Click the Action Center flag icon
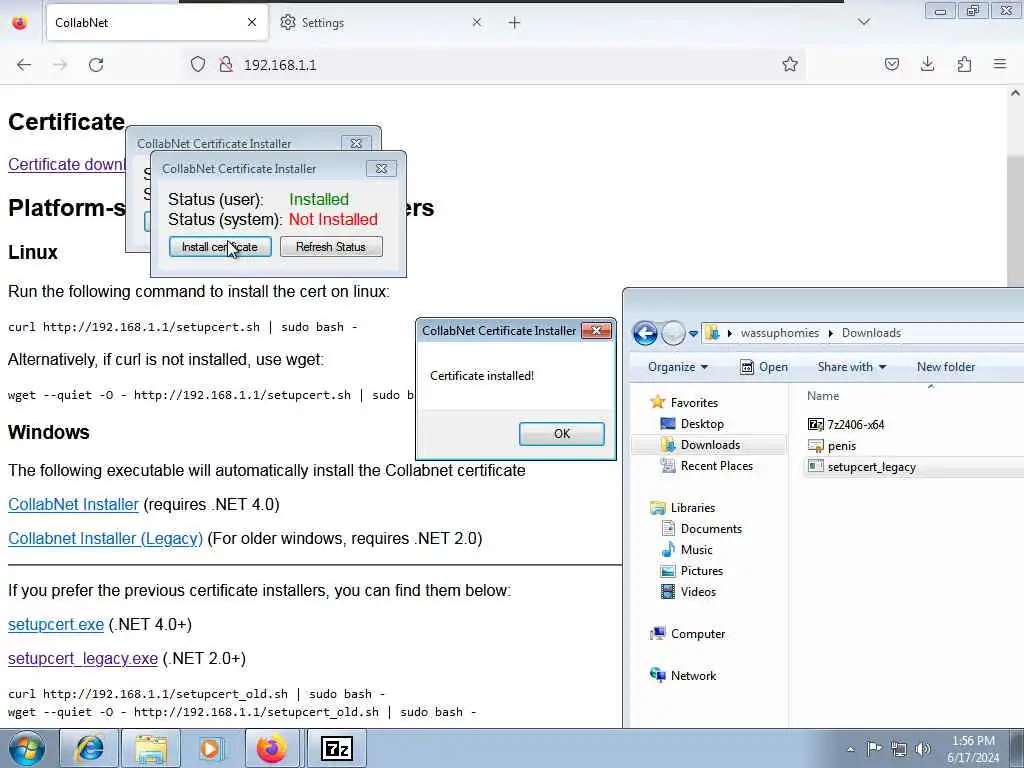 click(874, 748)
